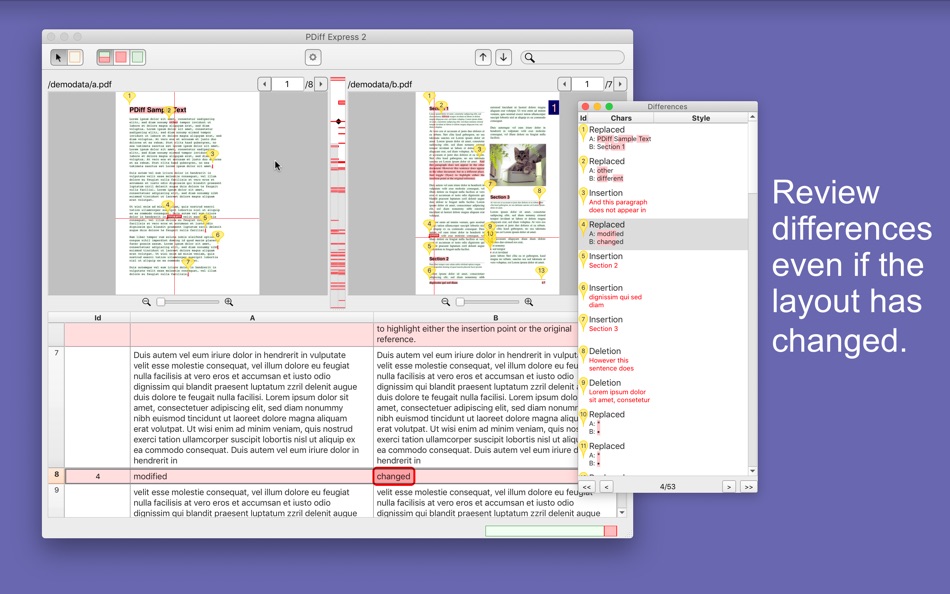Zoom in a.pdf preview
This screenshot has height=594, width=950.
coord(229,302)
